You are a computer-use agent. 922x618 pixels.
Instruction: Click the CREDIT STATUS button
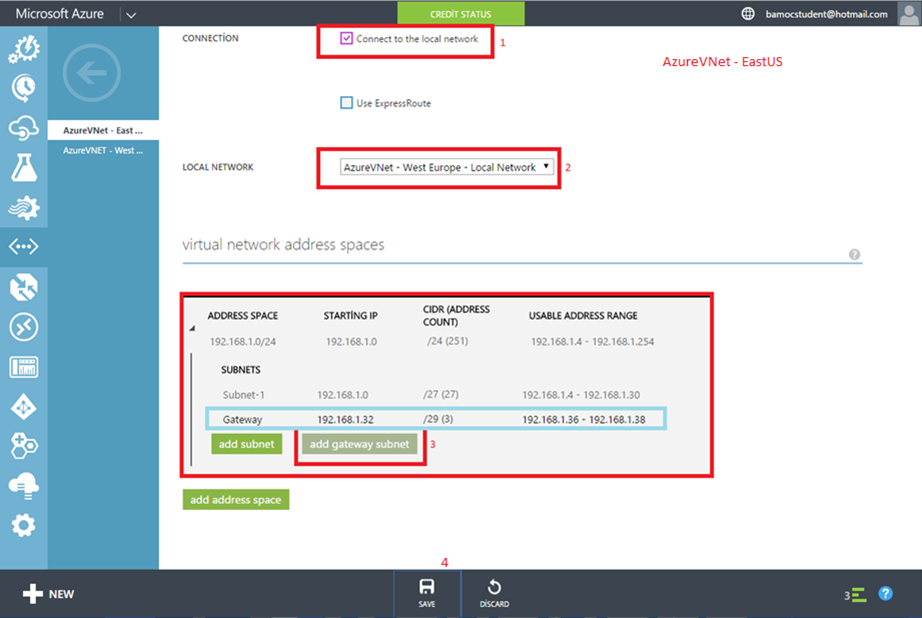coord(460,14)
